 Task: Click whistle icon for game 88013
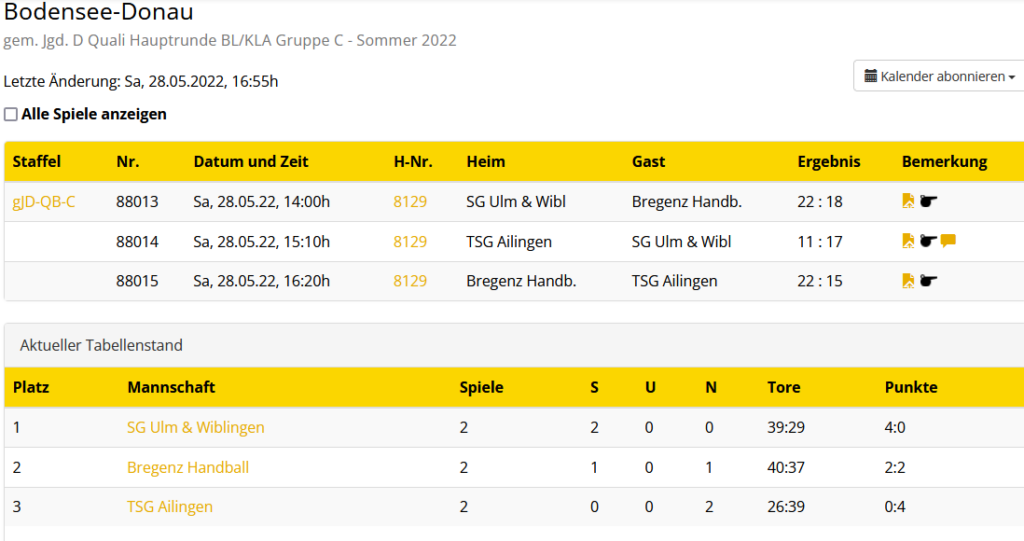[929, 201]
